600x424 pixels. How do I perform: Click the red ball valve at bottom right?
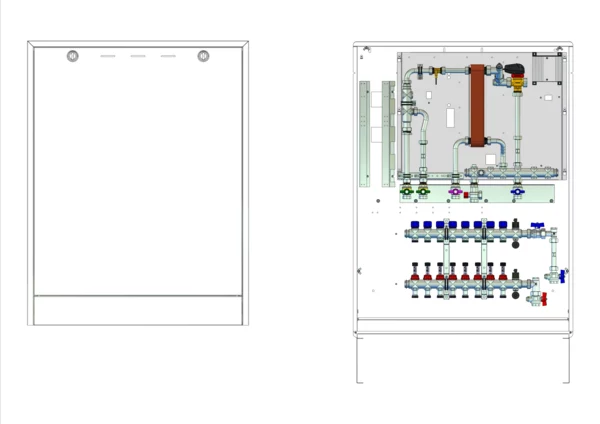coord(544,297)
